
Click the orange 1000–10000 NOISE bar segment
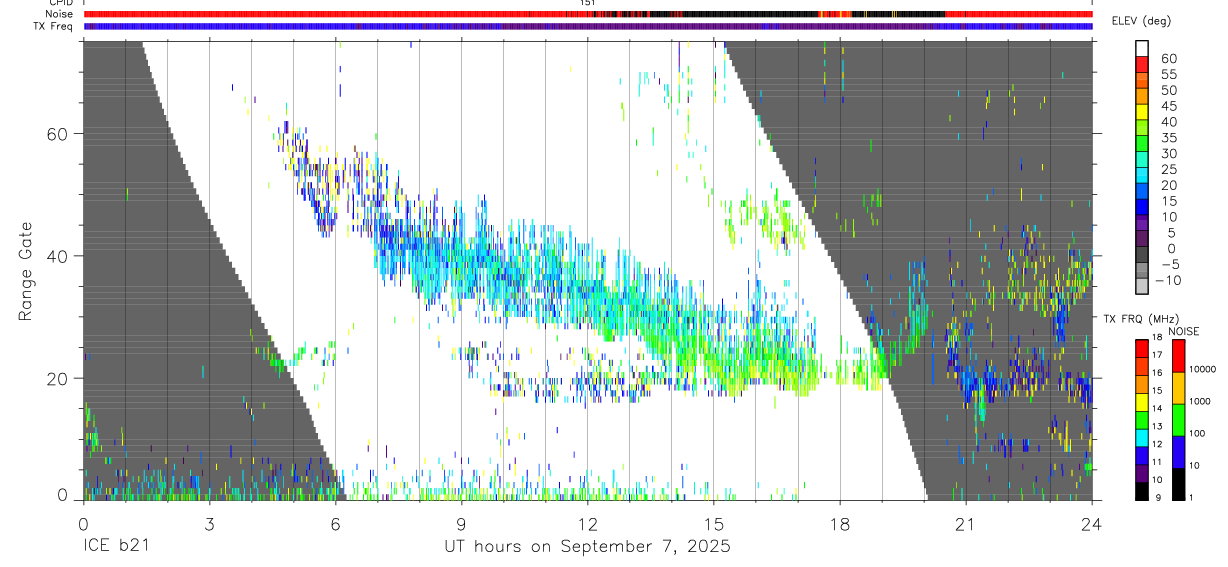pyautogui.click(x=1179, y=388)
